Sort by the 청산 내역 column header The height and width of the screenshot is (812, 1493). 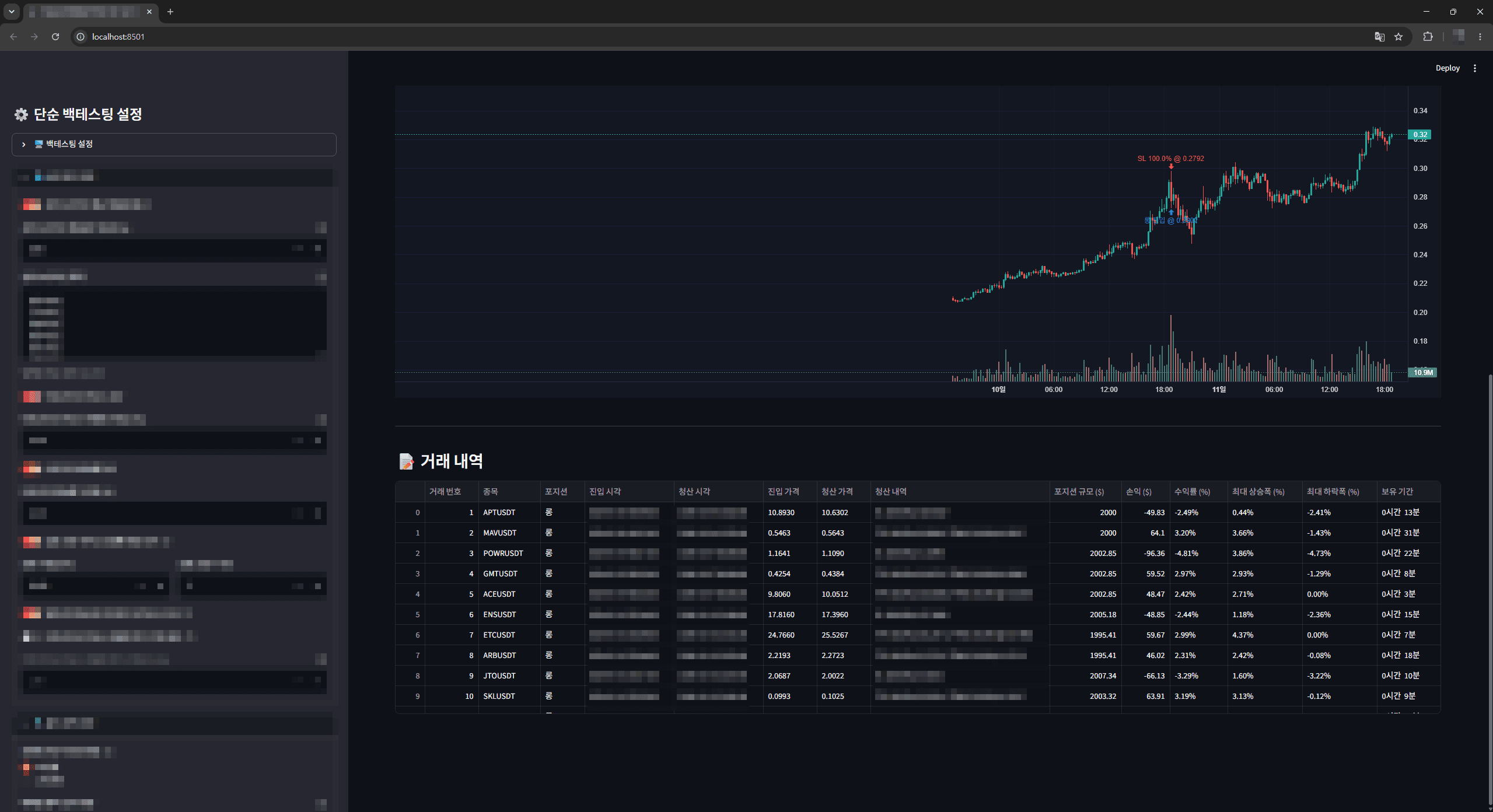point(960,492)
